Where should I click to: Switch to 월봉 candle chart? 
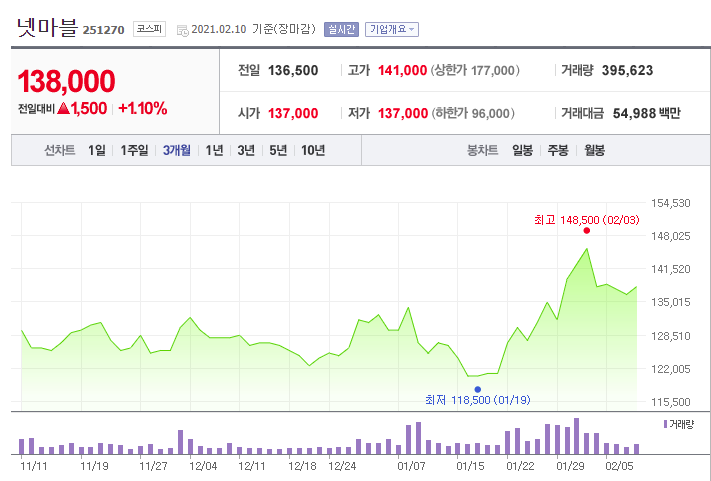594,150
